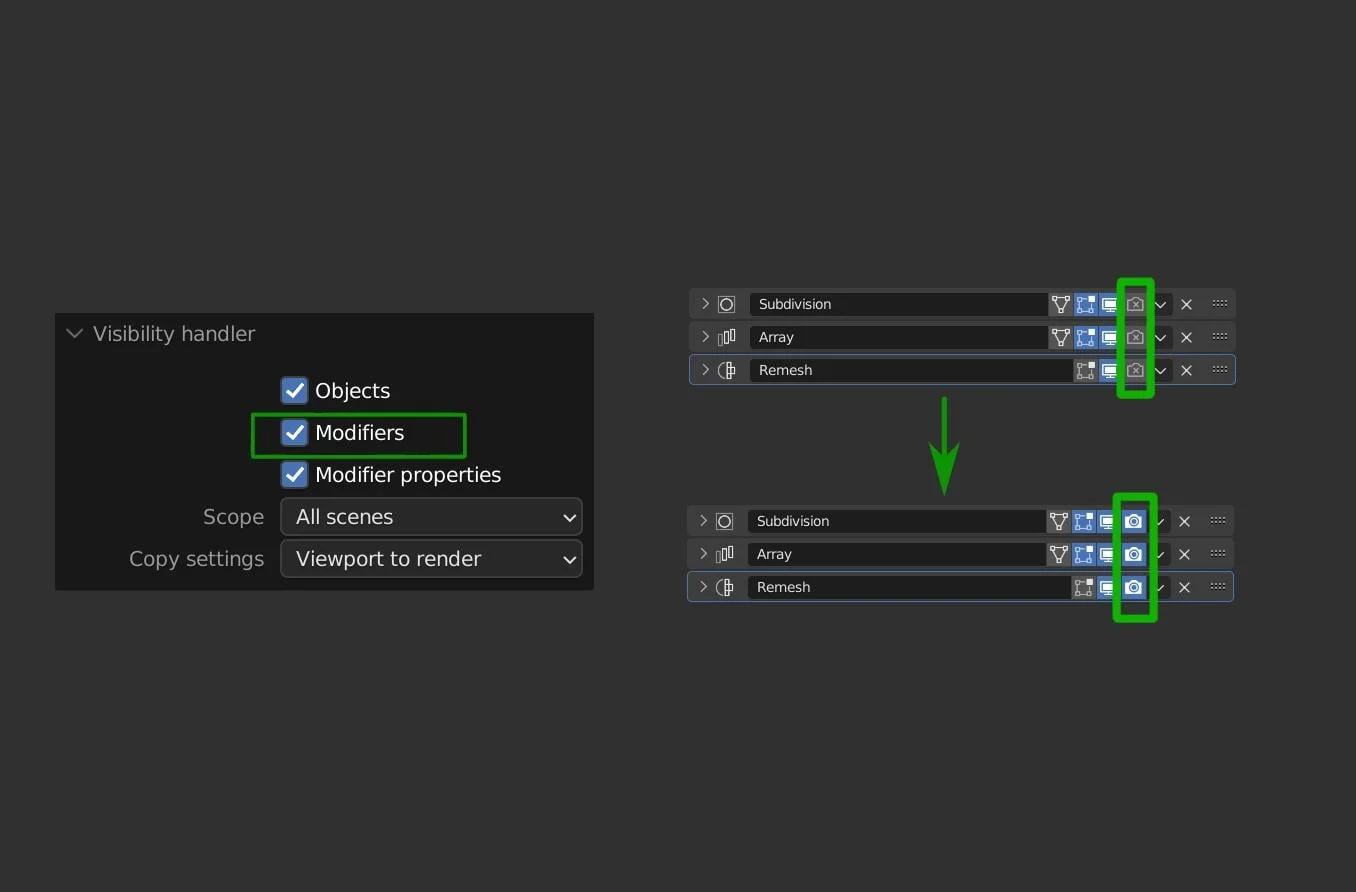Open the Copy settings dropdown

tap(431, 559)
